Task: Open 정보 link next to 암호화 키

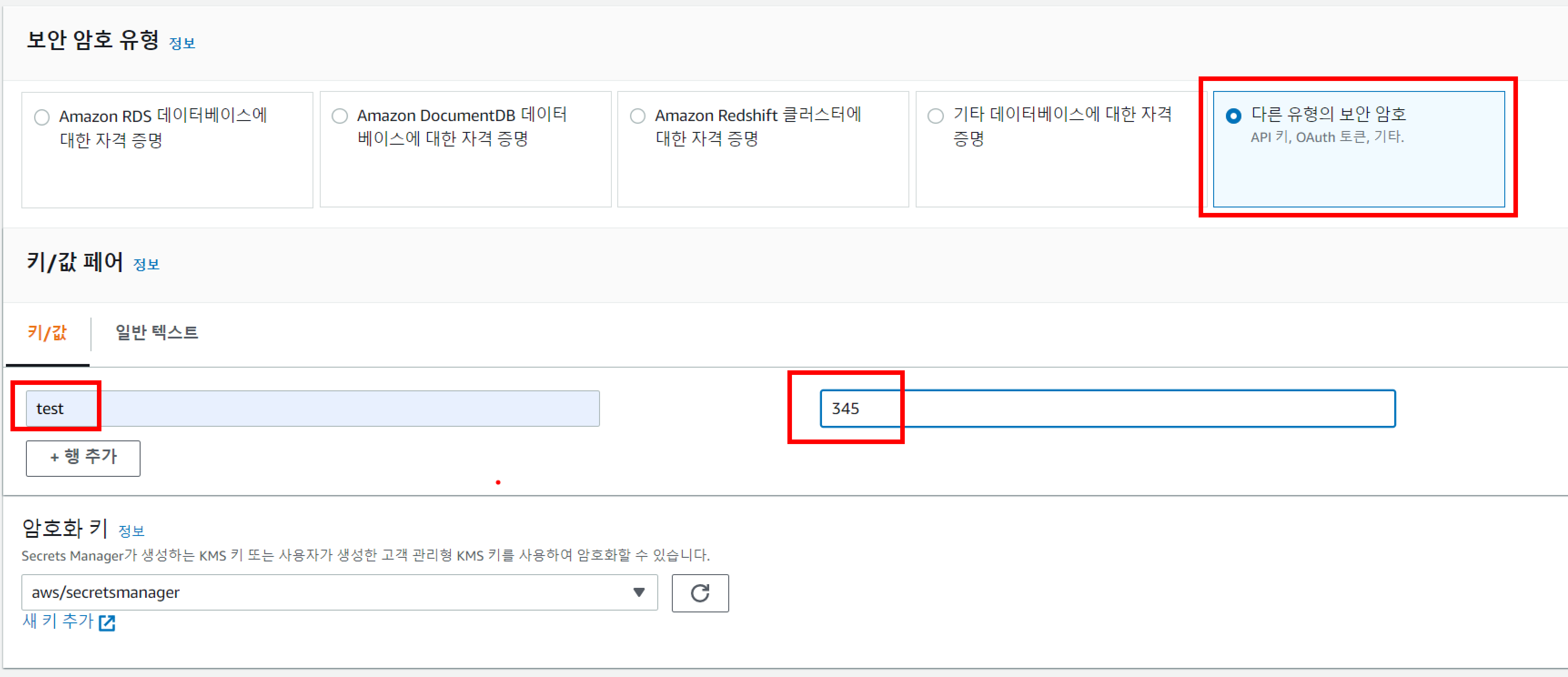Action: pos(131,531)
